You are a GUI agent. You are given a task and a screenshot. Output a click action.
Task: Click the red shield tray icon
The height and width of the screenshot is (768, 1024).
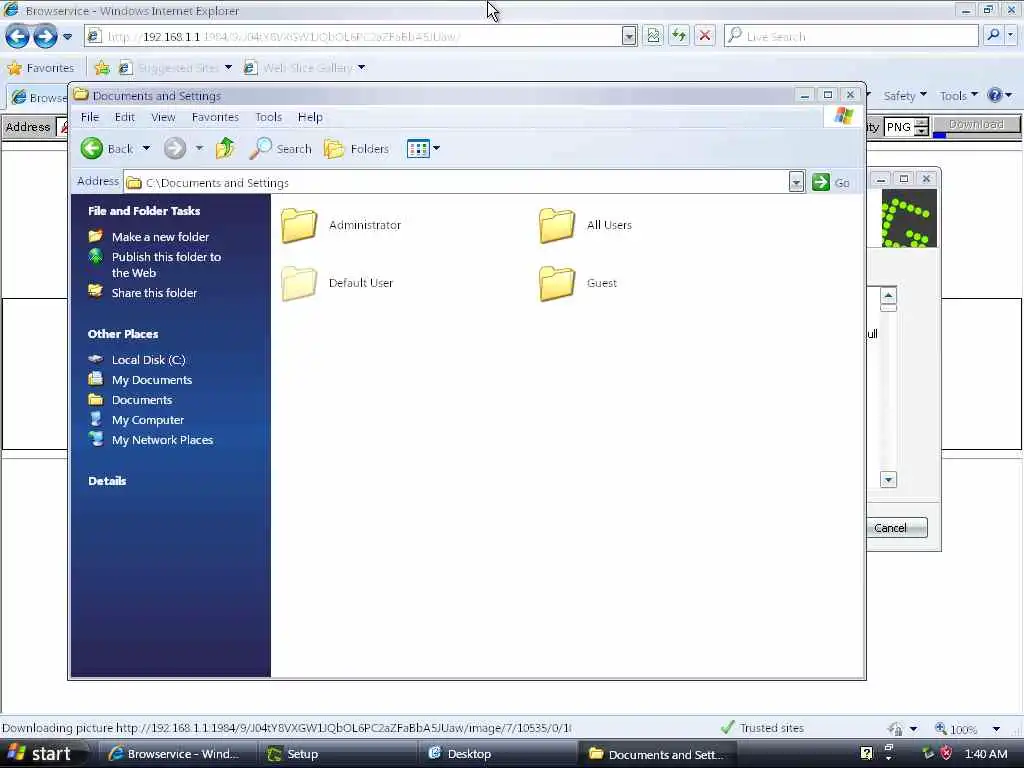946,754
